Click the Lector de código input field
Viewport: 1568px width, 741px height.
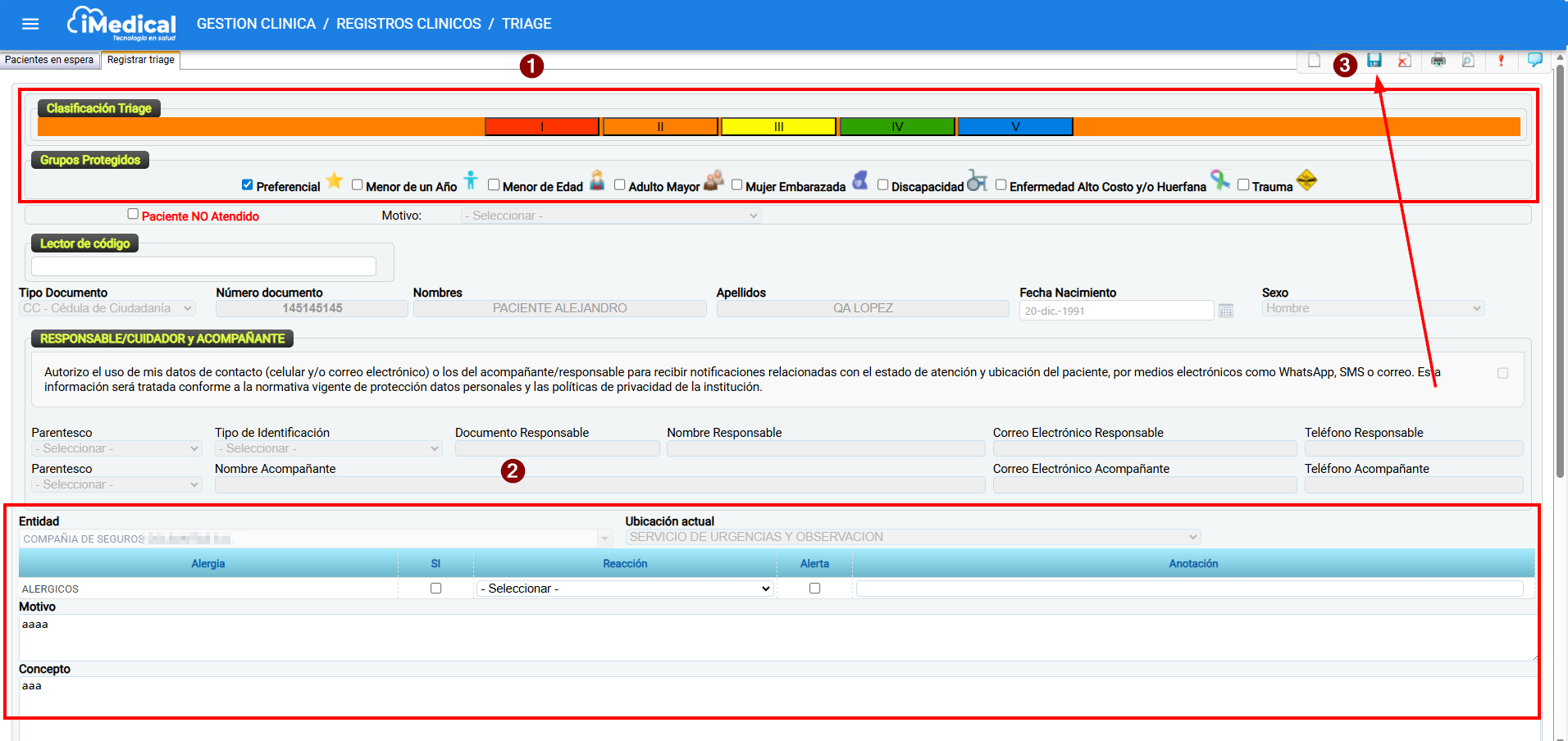(203, 266)
